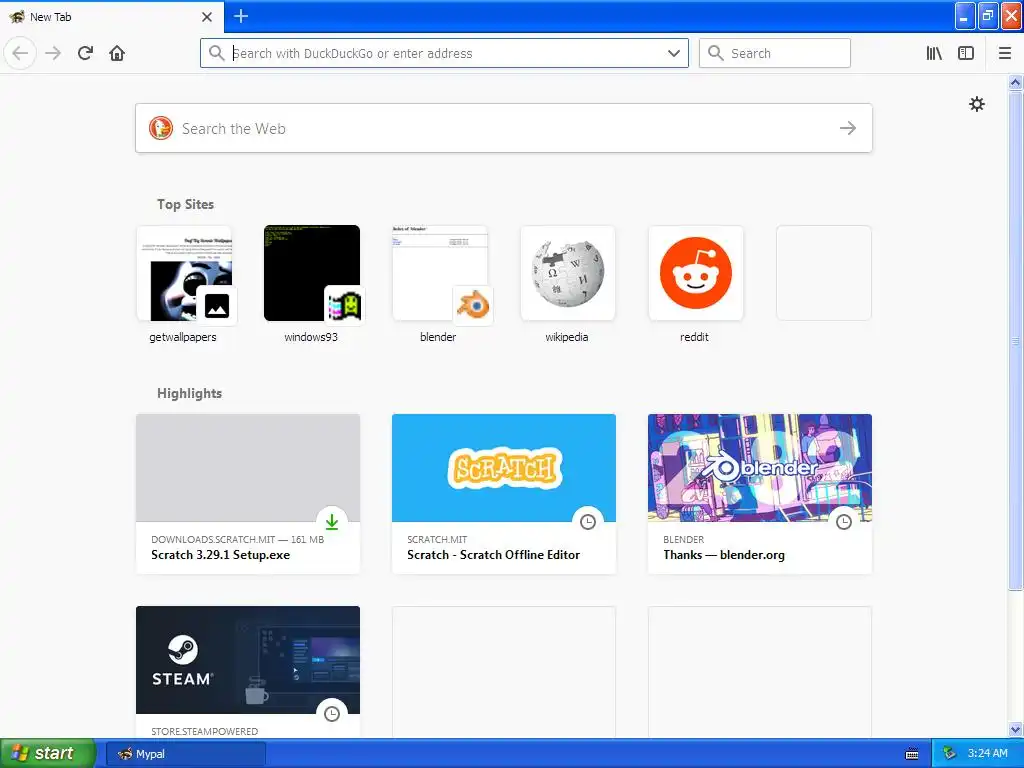The width and height of the screenshot is (1024, 768).
Task: Select the Mypal taskbar button
Action: (186, 754)
